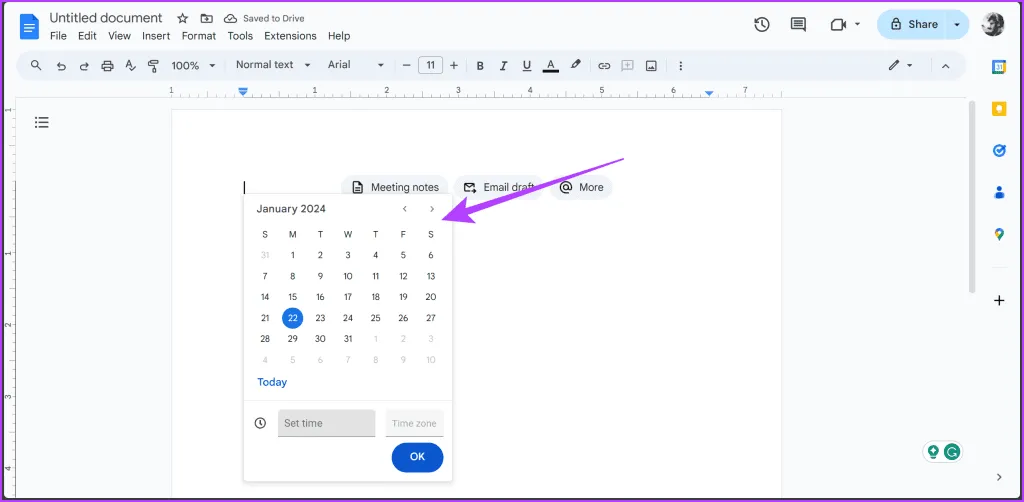1024x502 pixels.
Task: Click OK in the date picker
Action: [x=417, y=456]
